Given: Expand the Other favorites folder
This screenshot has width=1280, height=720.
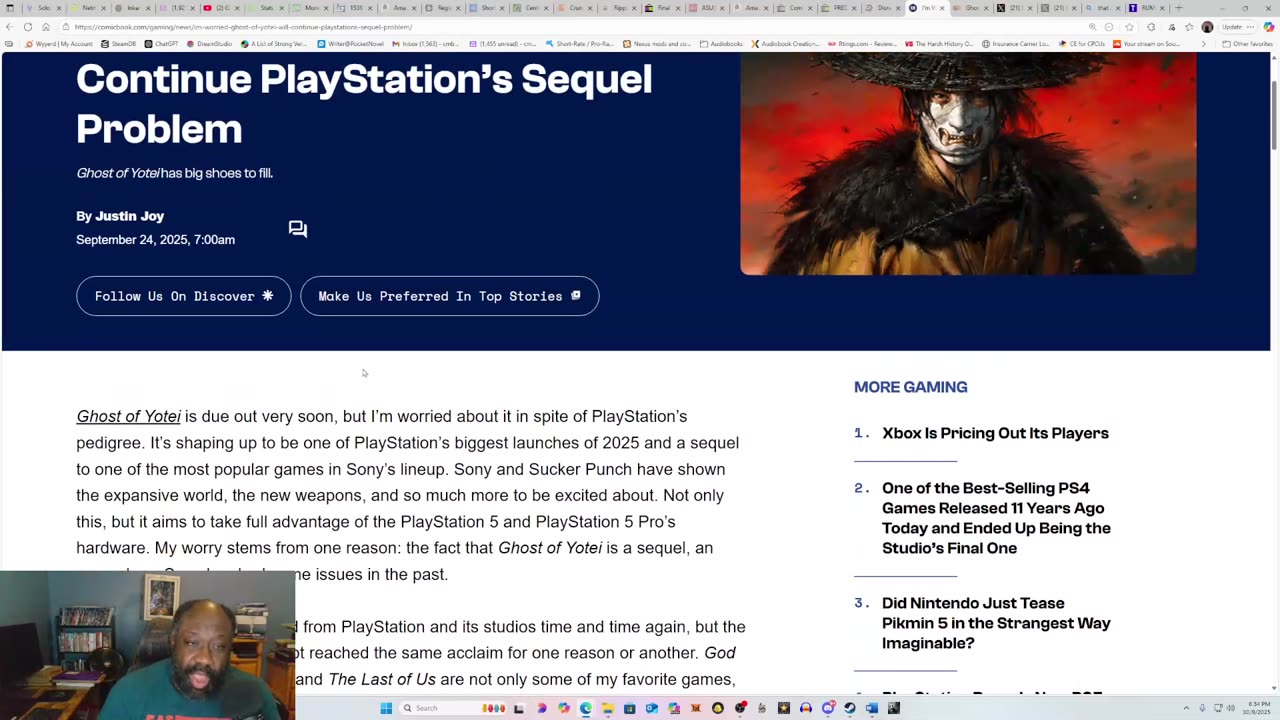Looking at the screenshot, I should pyautogui.click(x=1247, y=44).
